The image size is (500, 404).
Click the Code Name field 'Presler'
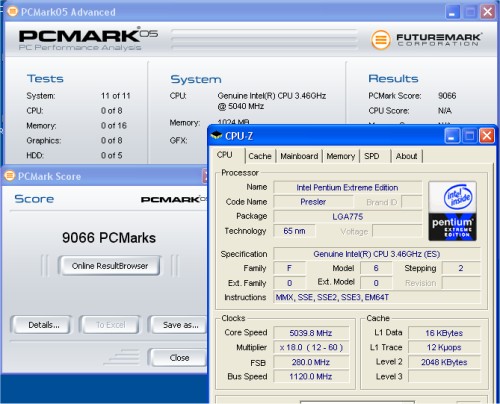point(313,202)
